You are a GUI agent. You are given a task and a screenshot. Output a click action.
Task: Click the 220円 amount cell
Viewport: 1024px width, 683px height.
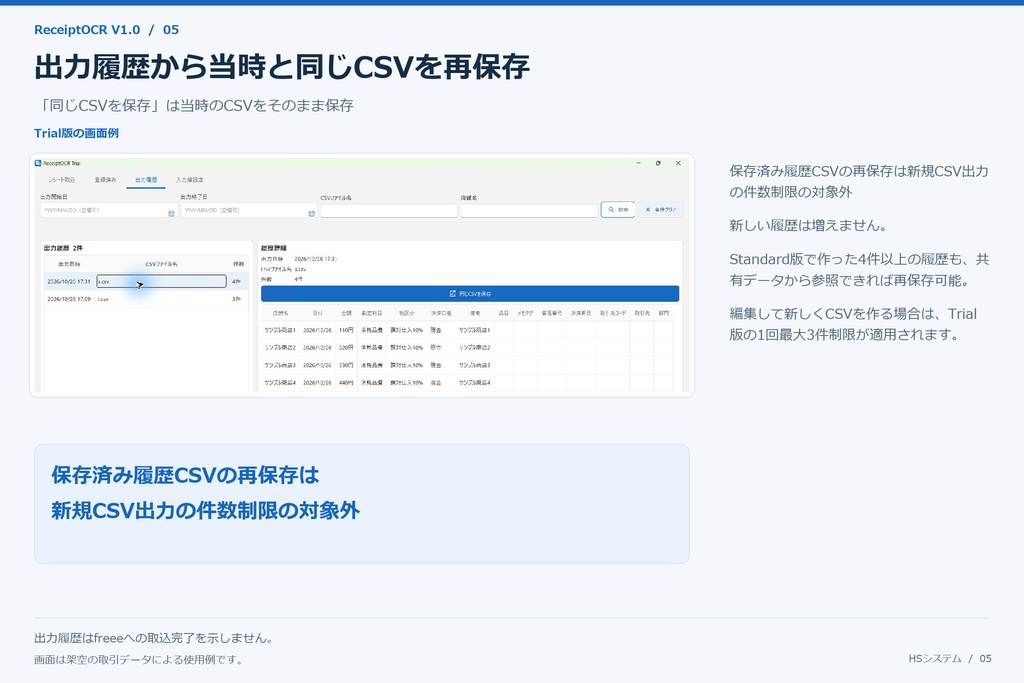346,348
